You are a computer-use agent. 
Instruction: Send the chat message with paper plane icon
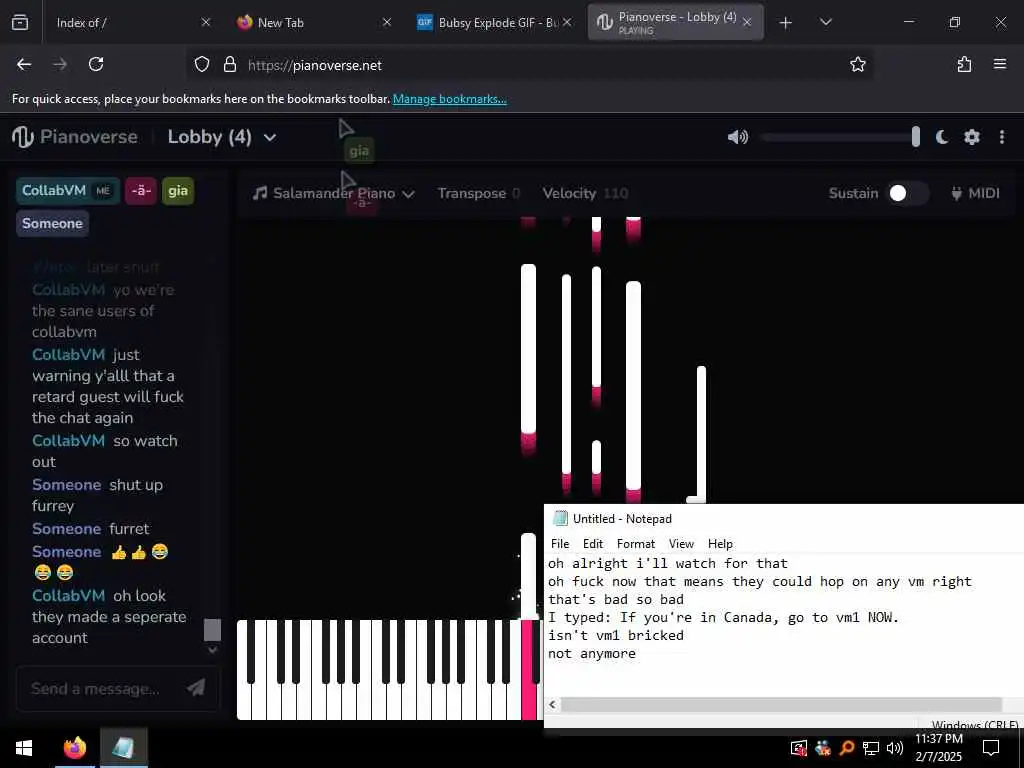pyautogui.click(x=196, y=687)
